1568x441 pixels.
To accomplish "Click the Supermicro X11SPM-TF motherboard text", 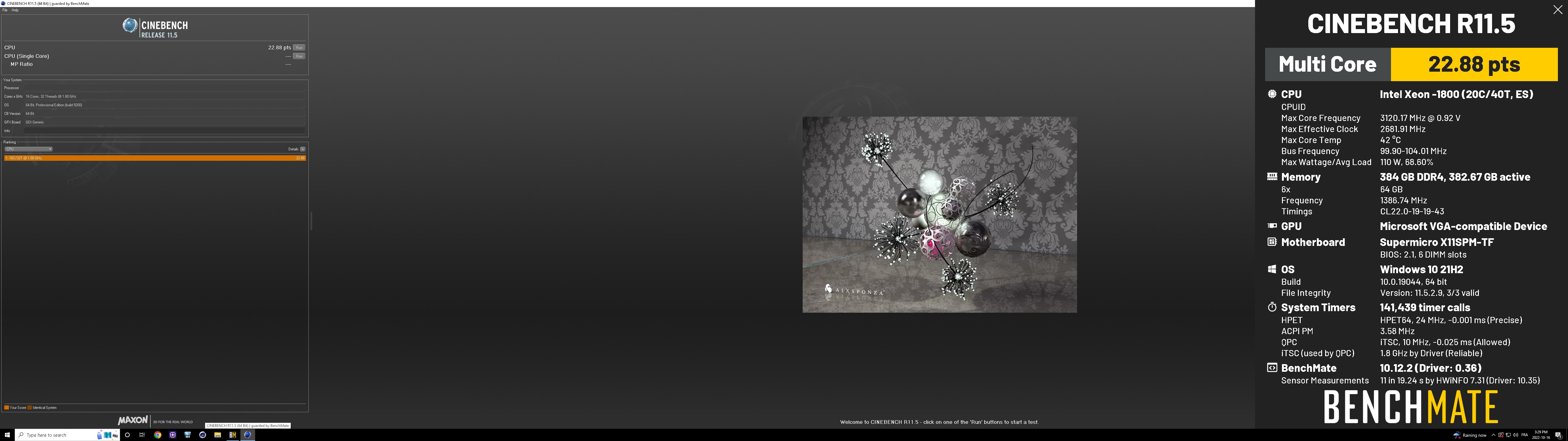I will (x=1437, y=242).
